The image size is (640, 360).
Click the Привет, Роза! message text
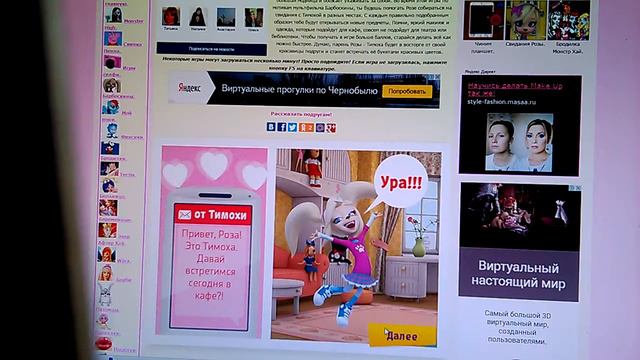(211, 235)
